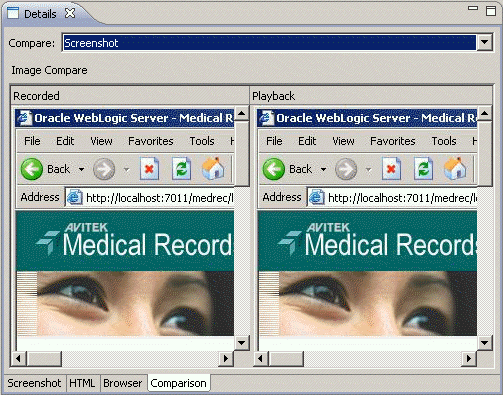The width and height of the screenshot is (503, 395).
Task: Click Playback pane horizontal scrollbar thumb
Action: tap(286, 359)
